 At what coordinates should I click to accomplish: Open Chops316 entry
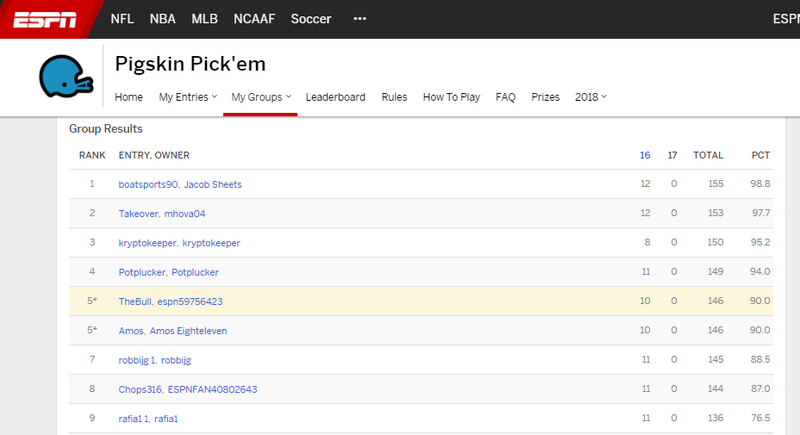[x=140, y=389]
